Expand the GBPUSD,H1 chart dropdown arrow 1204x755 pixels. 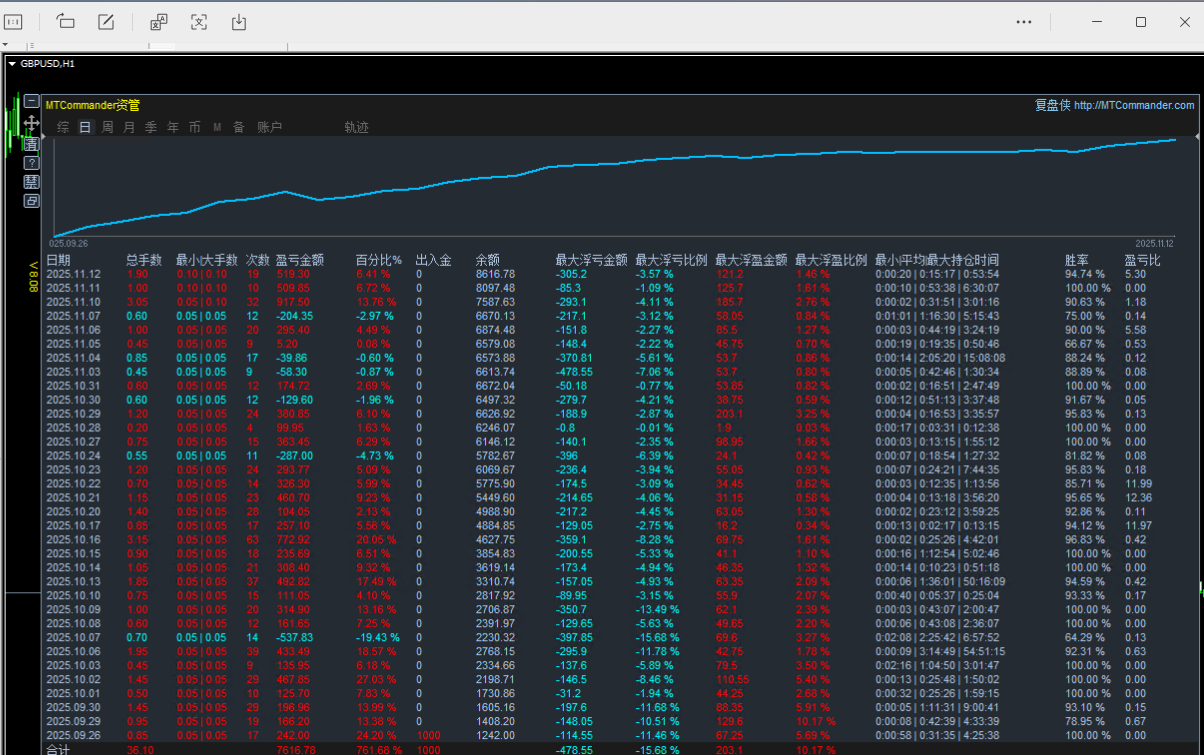(12, 63)
